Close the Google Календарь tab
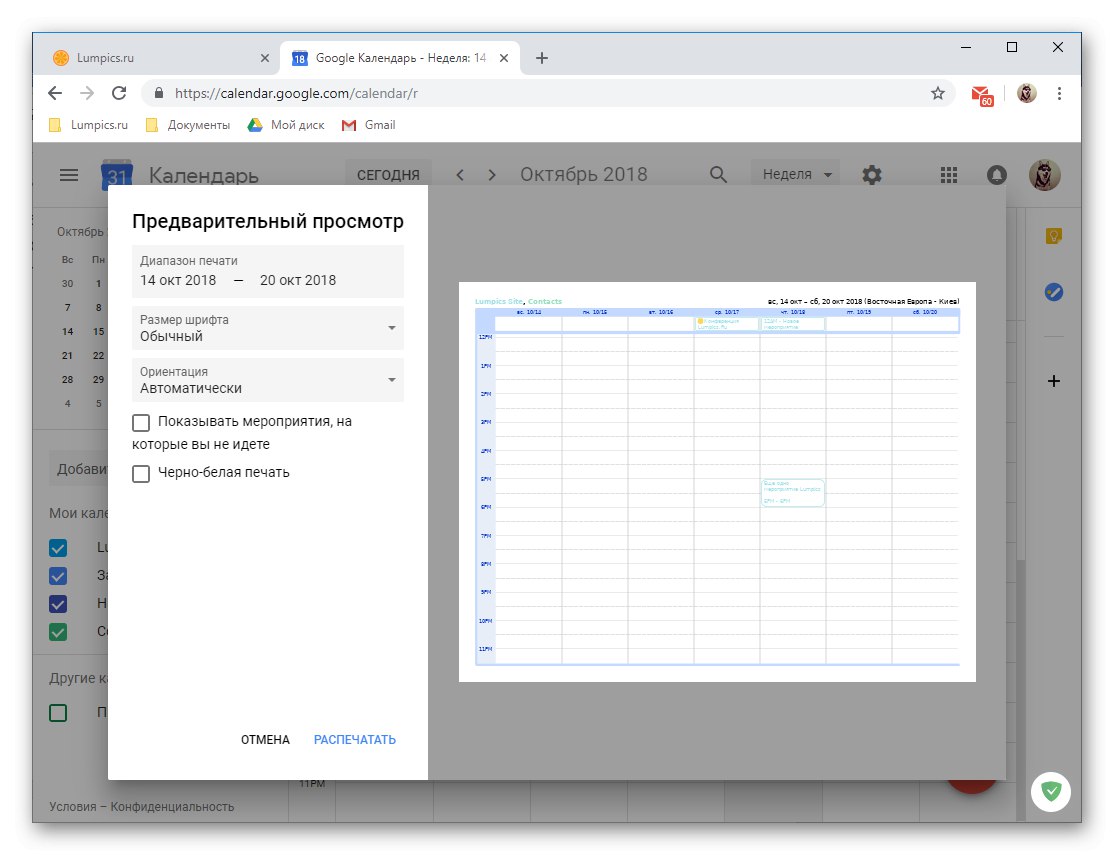1114x855 pixels. pyautogui.click(x=504, y=58)
